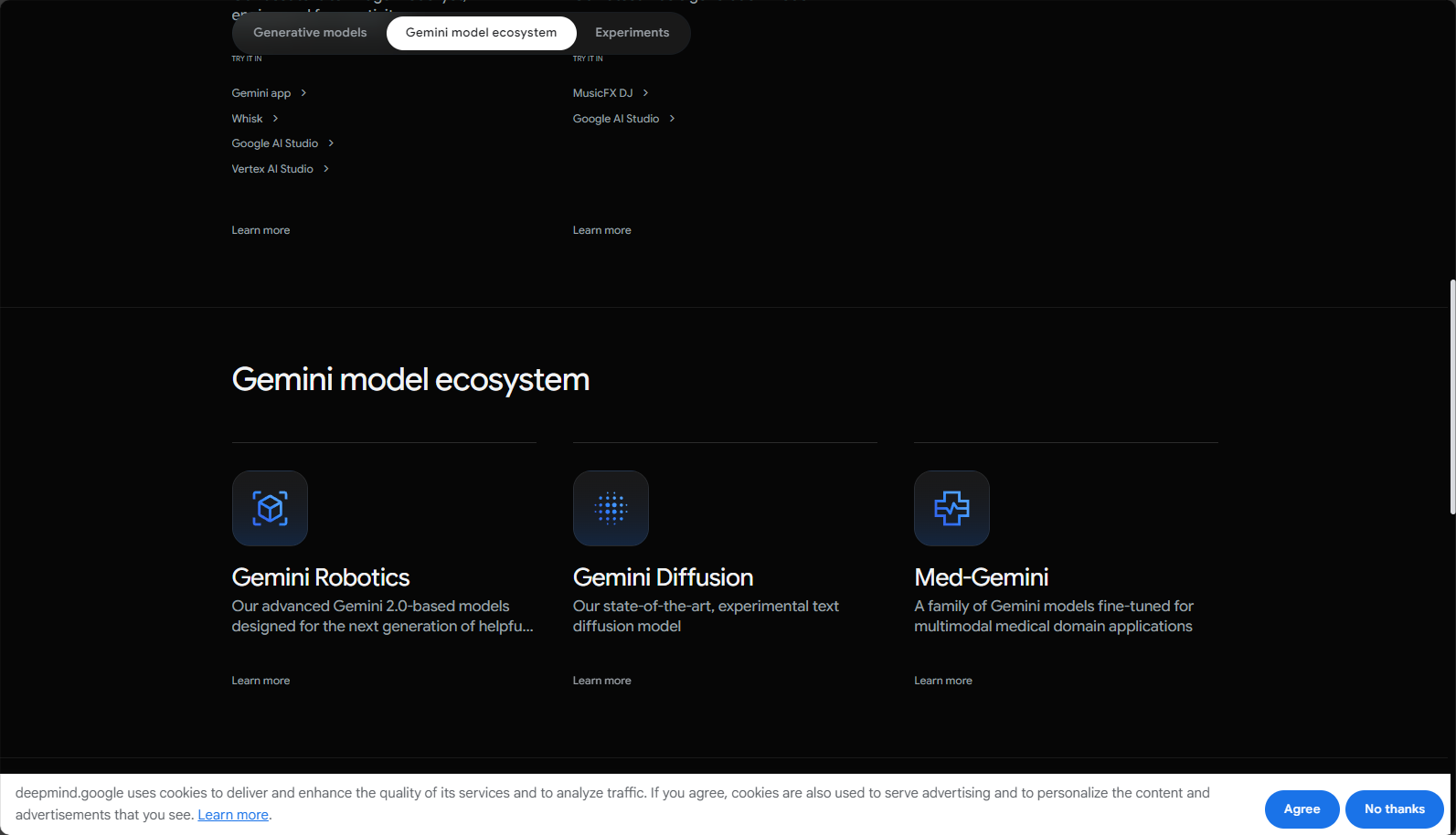The width and height of the screenshot is (1456, 835).
Task: Click the chevron next to Whisk
Action: coord(275,119)
